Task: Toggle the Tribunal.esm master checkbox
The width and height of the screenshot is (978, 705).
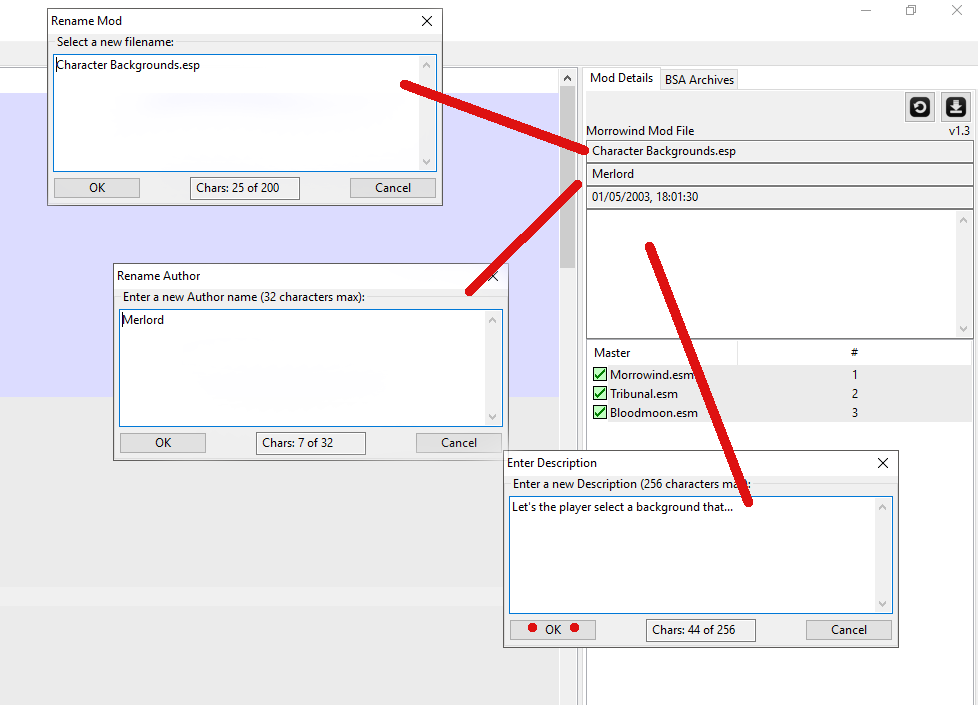Action: (600, 394)
